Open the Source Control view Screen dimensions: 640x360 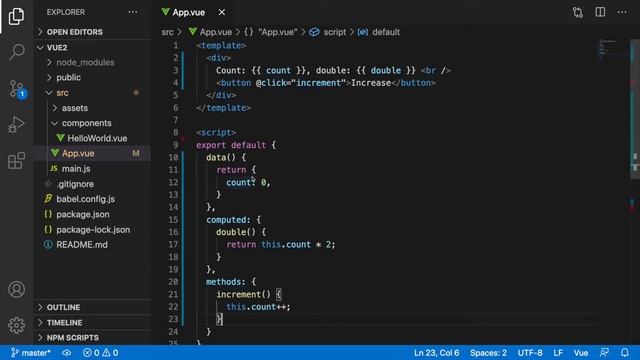(17, 89)
